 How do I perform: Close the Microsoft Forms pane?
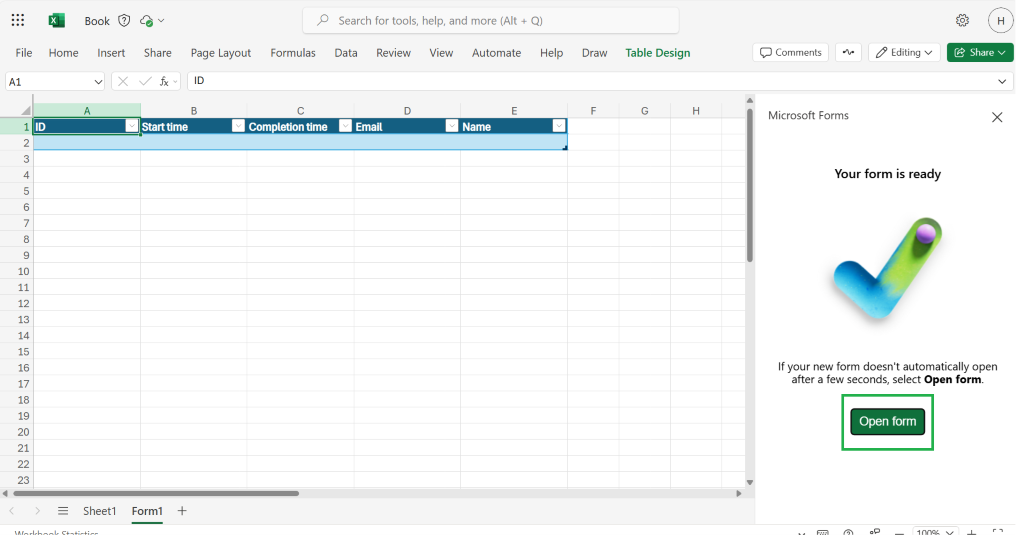[x=997, y=117]
